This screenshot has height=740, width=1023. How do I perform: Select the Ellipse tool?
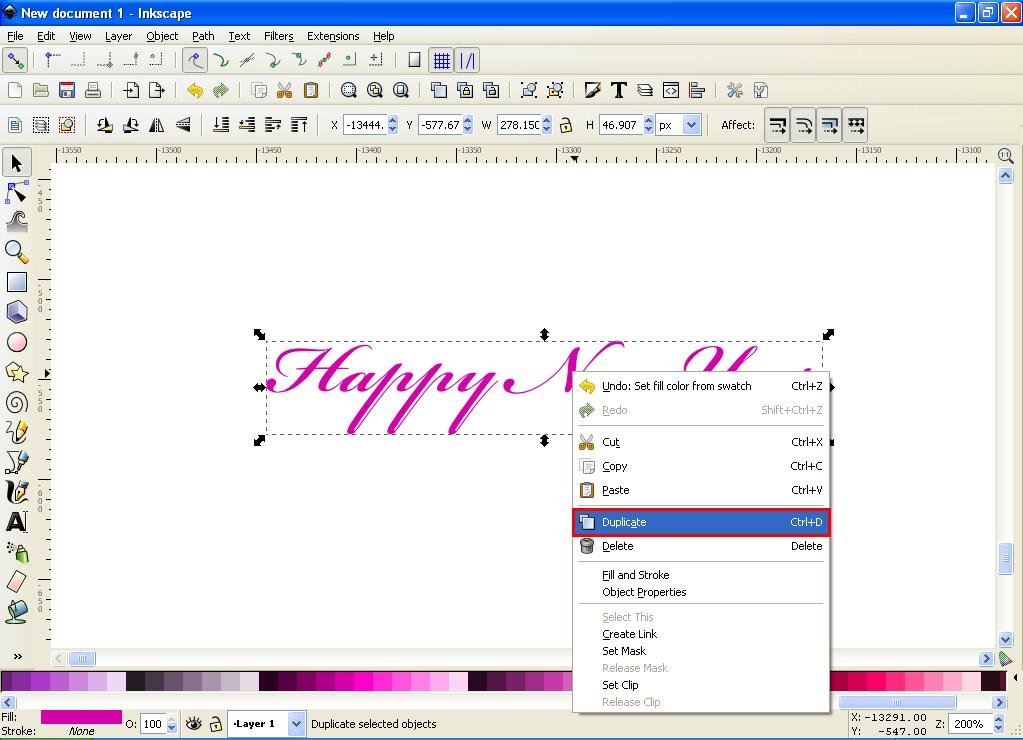click(x=16, y=342)
